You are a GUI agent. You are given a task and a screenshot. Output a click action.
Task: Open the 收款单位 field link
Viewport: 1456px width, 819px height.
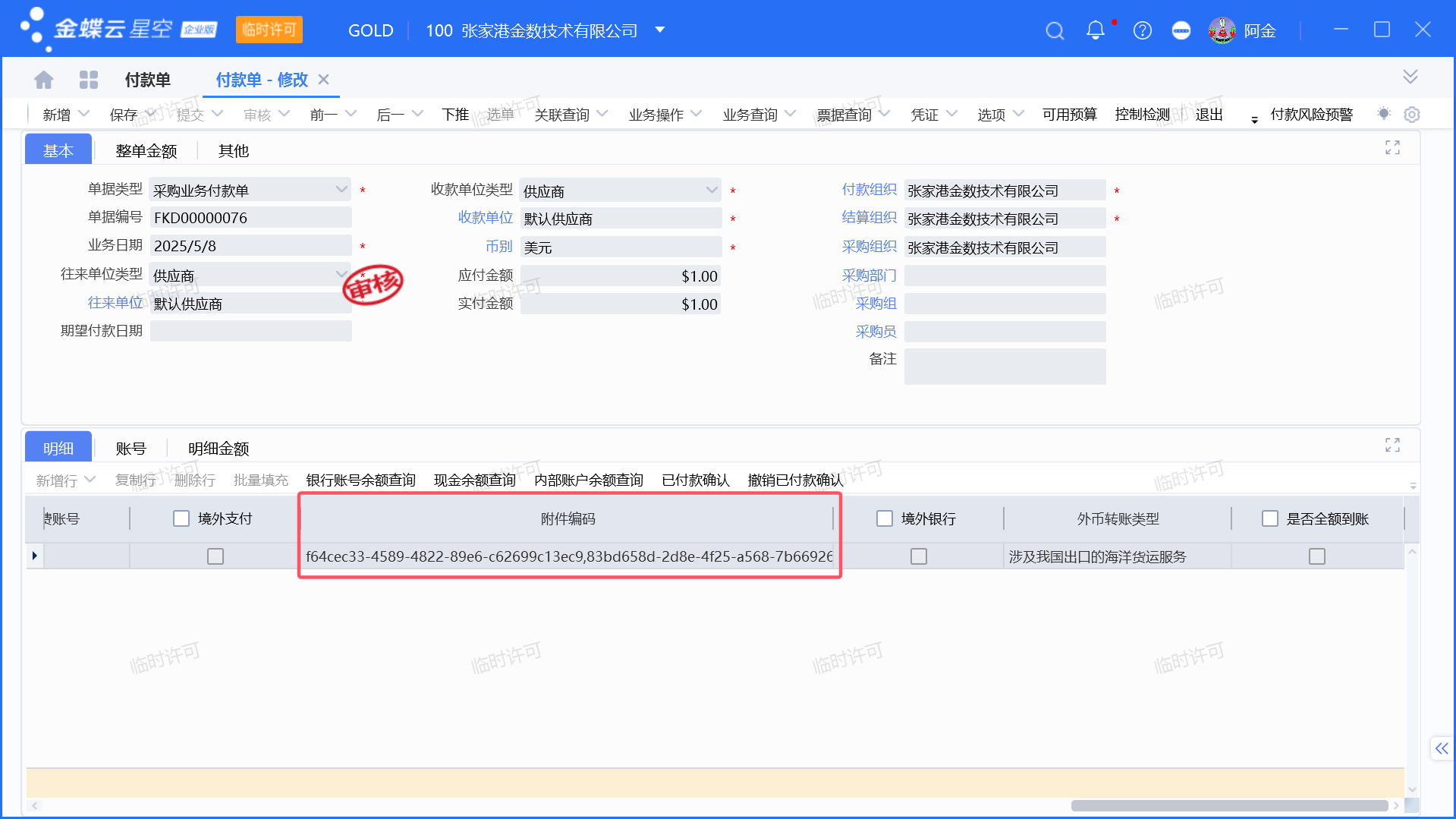point(486,217)
